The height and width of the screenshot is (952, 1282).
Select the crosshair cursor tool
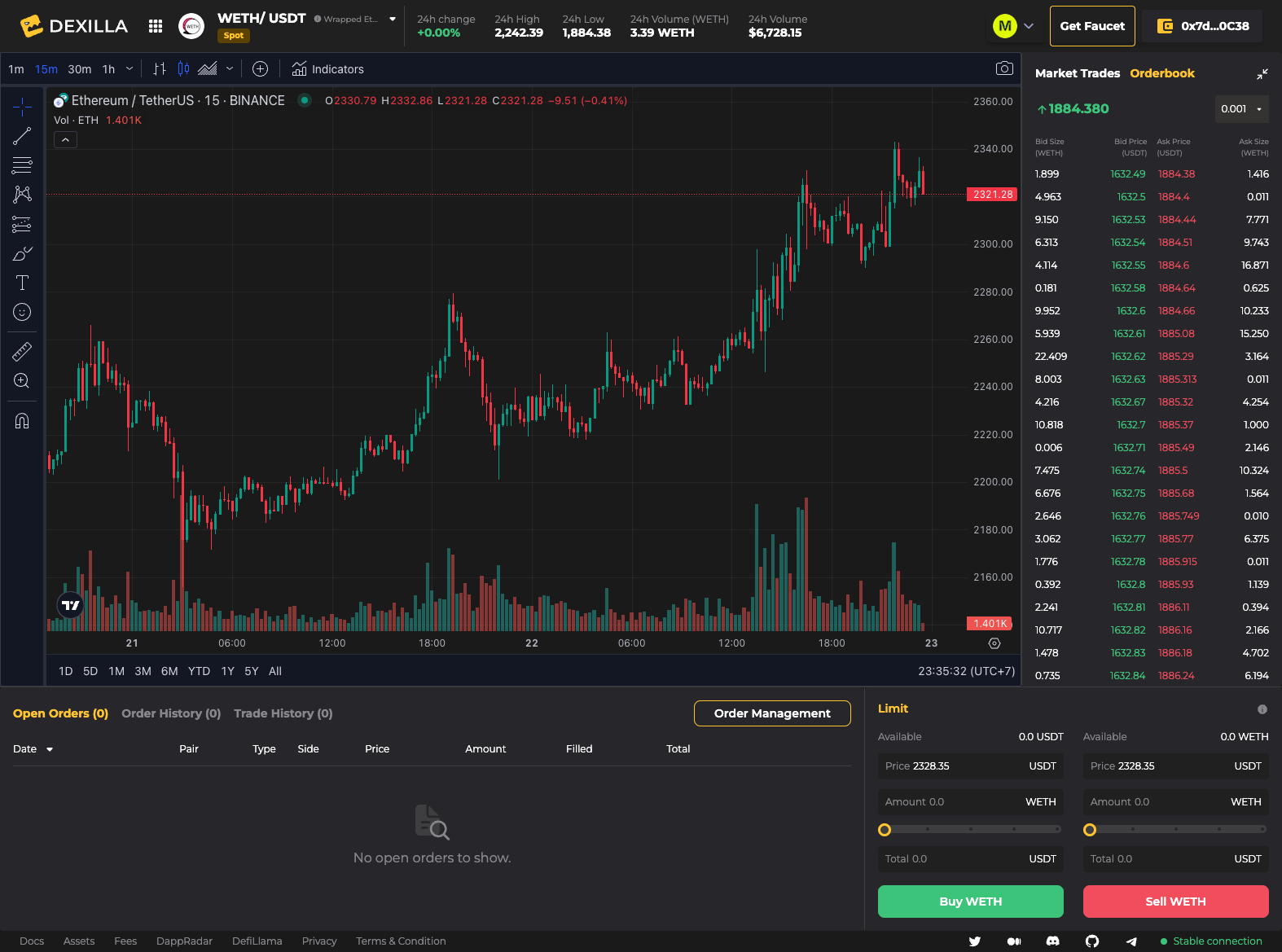pos(22,107)
